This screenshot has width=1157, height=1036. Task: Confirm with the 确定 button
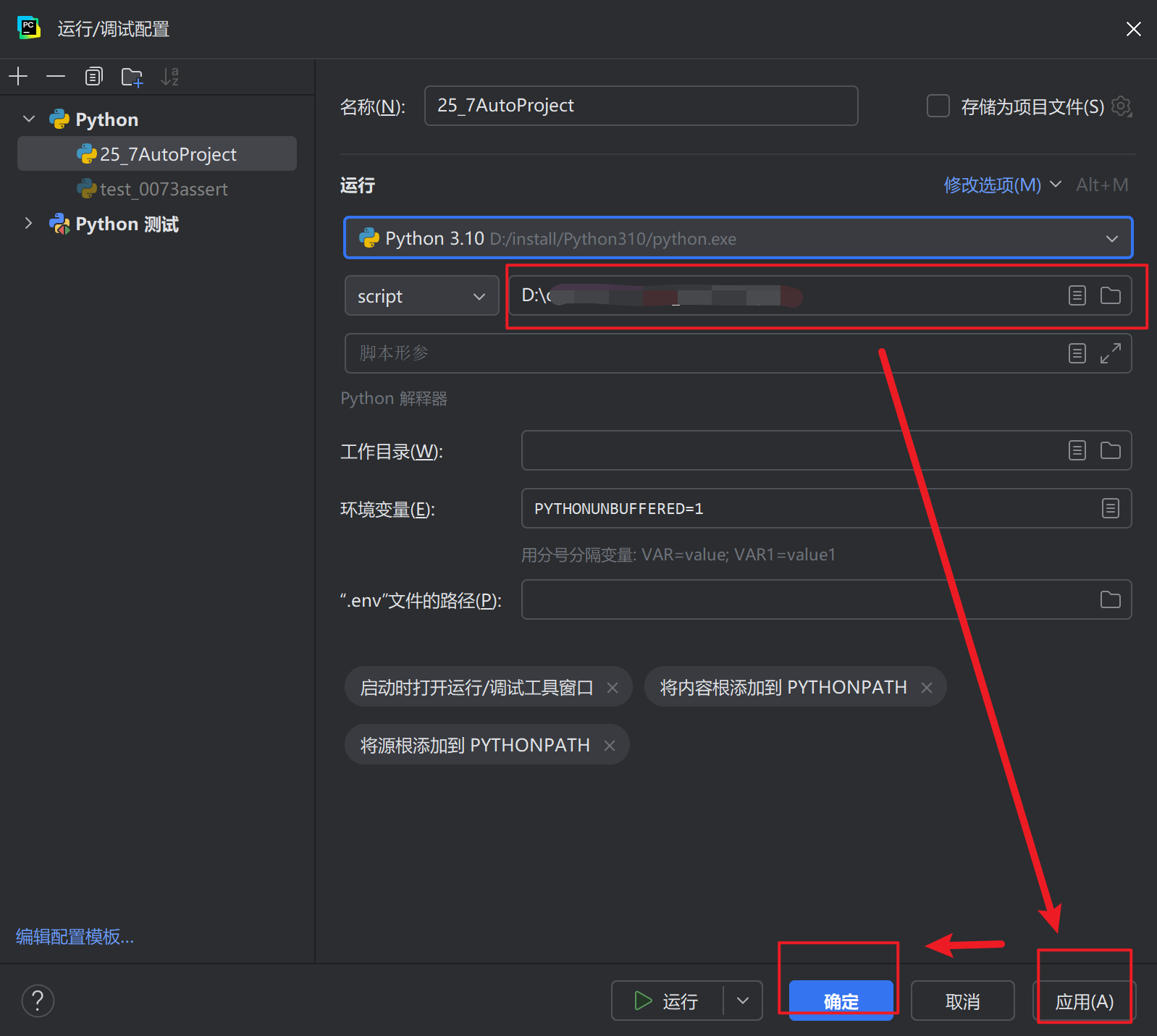click(x=841, y=1001)
